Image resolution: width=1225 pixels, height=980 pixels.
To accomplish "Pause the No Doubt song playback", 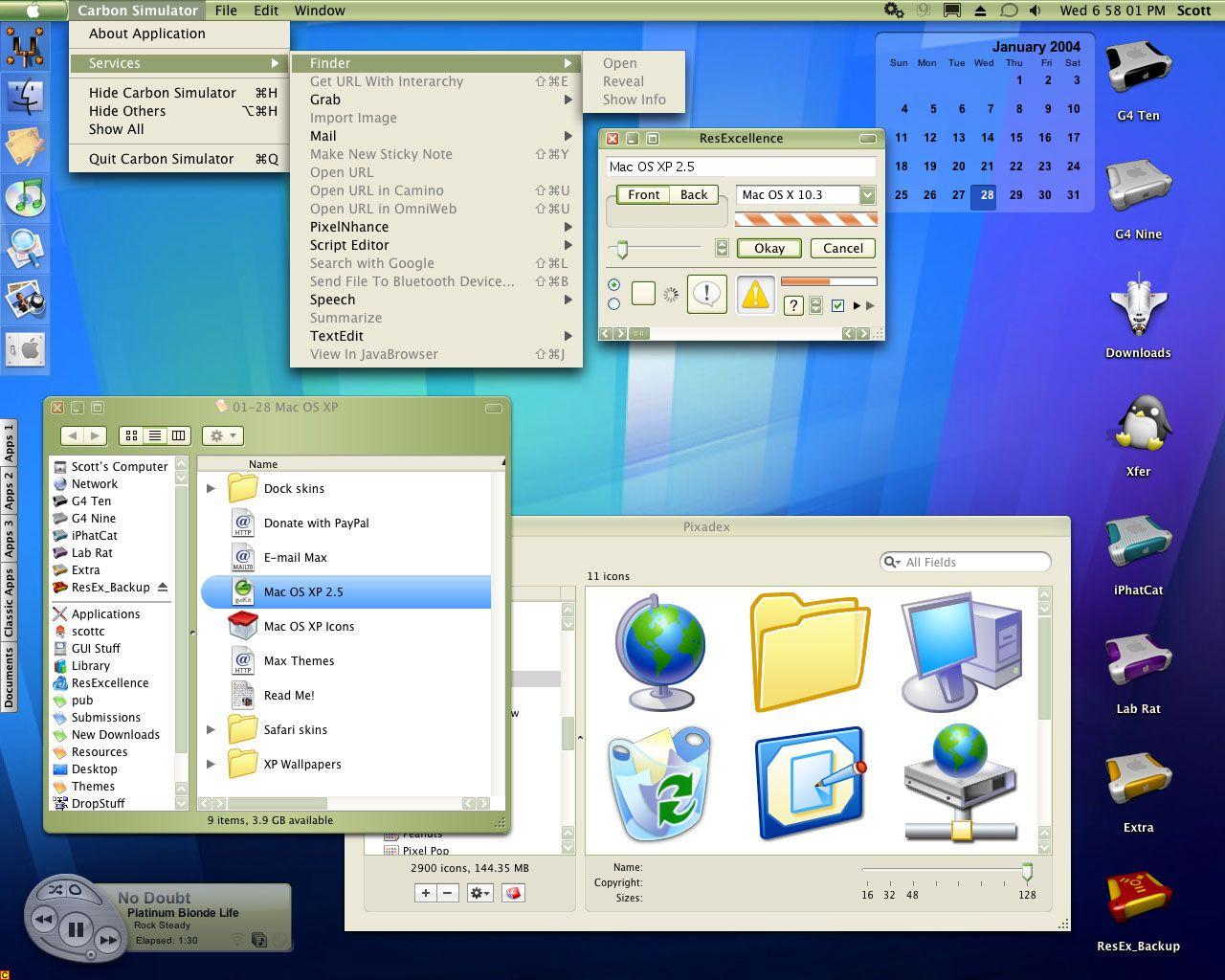I will coord(76,928).
